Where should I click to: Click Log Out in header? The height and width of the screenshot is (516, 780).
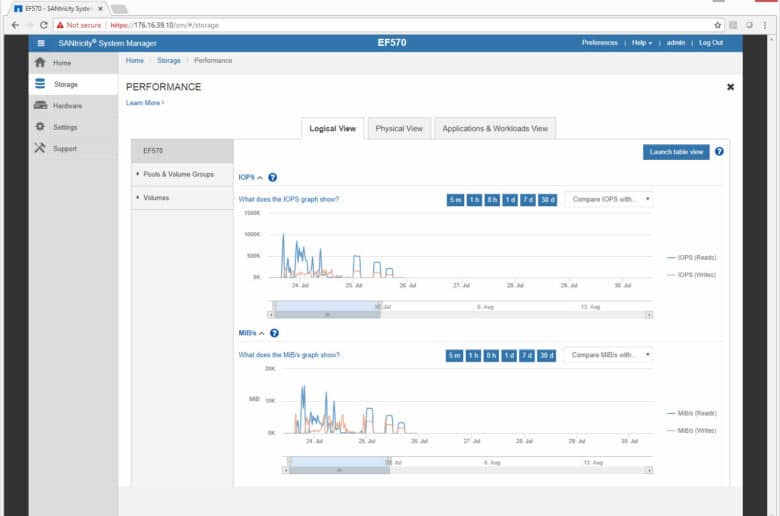(711, 43)
